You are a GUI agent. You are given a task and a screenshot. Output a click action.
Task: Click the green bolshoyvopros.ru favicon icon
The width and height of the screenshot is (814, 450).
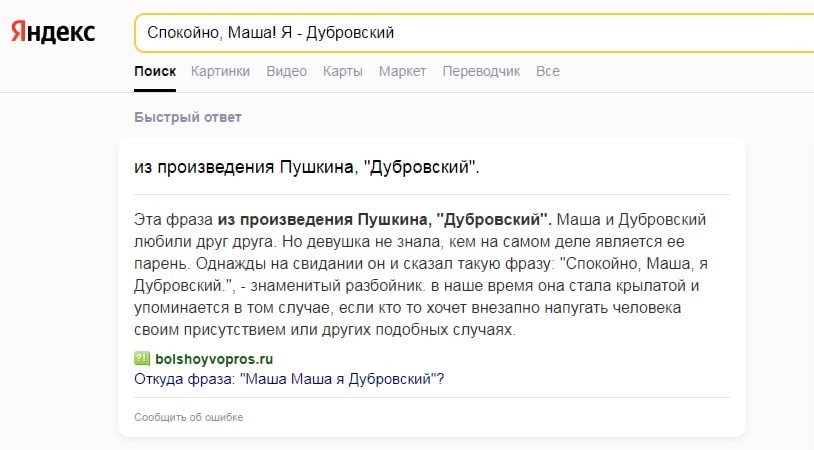[142, 358]
